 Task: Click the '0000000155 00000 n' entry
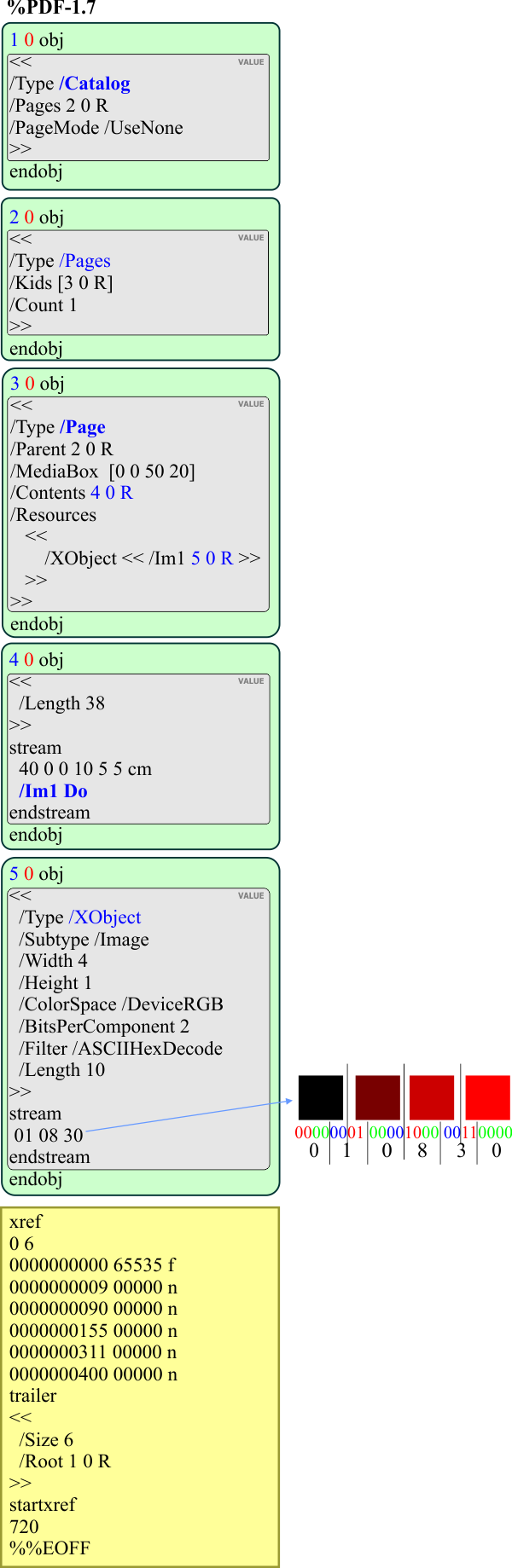click(94, 1331)
